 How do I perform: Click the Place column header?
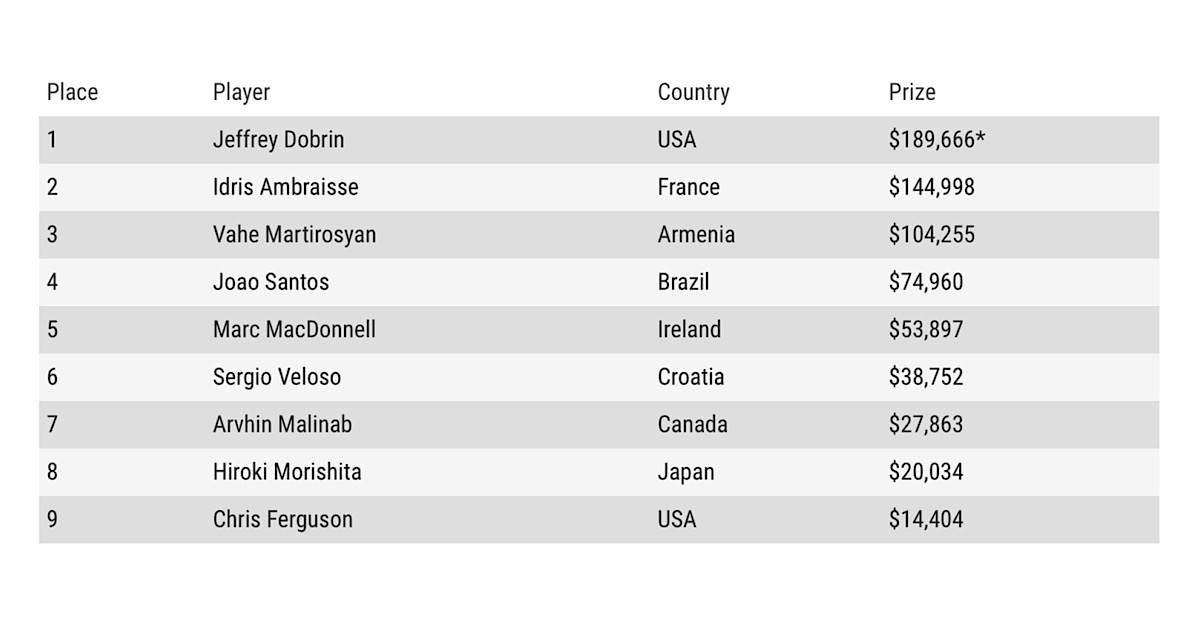(72, 92)
